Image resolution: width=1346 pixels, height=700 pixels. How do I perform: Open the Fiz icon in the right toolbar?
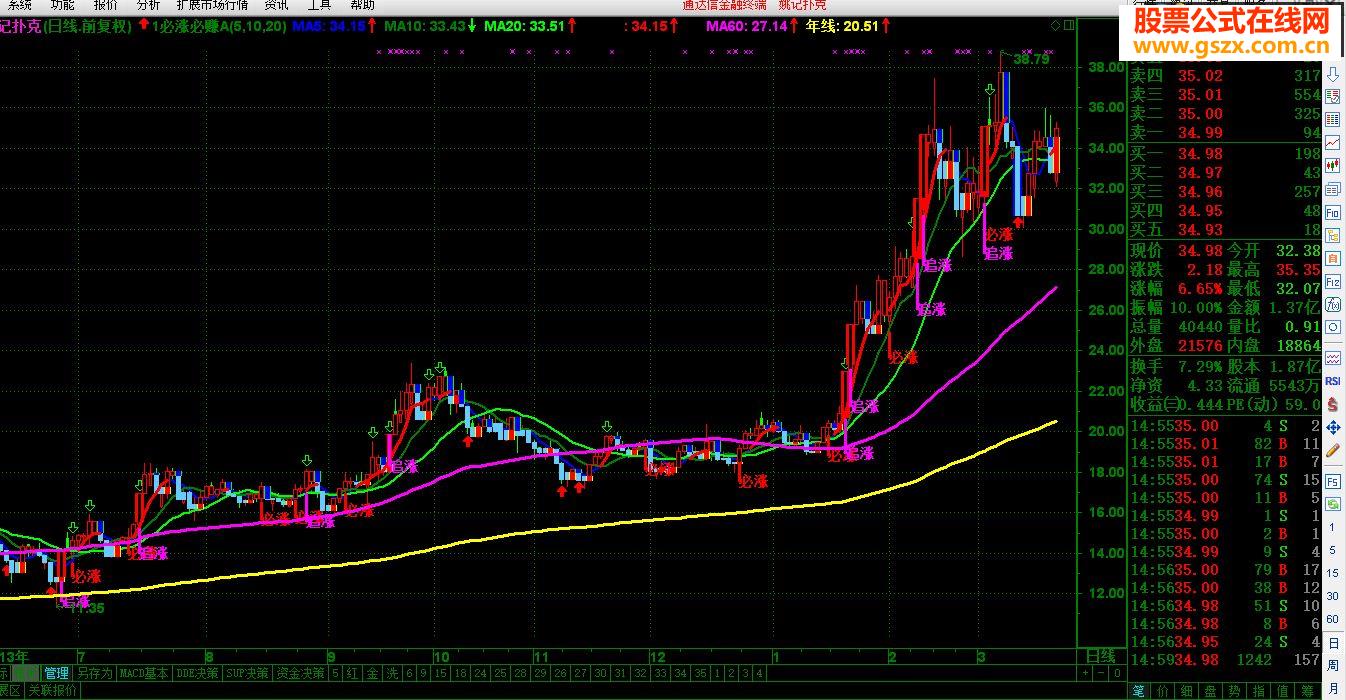click(x=1333, y=282)
